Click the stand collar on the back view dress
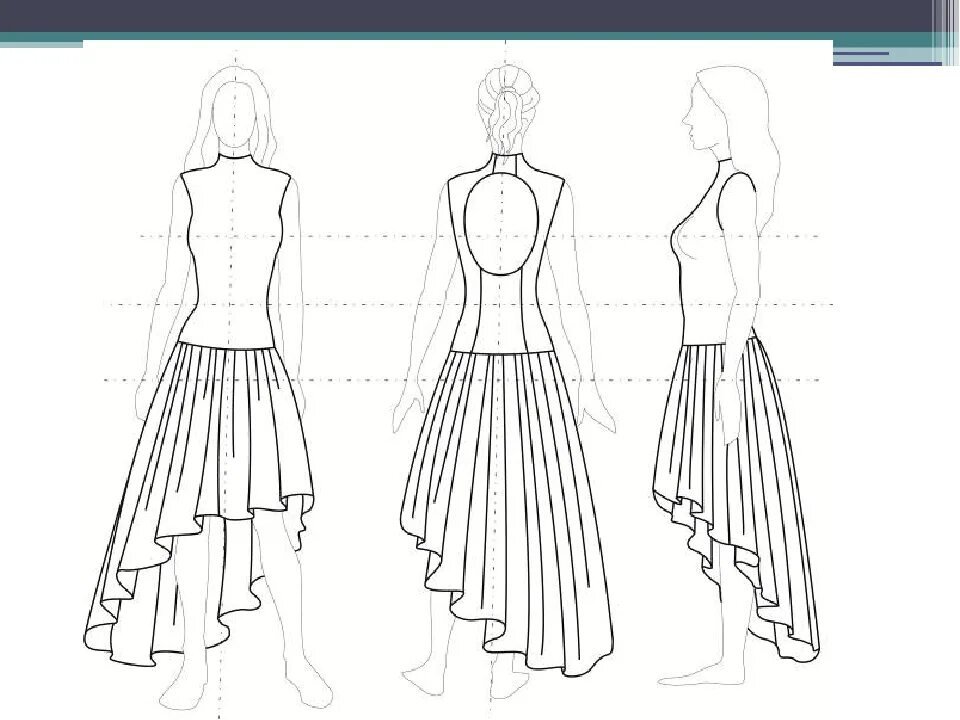This screenshot has height=720, width=960. point(505,164)
